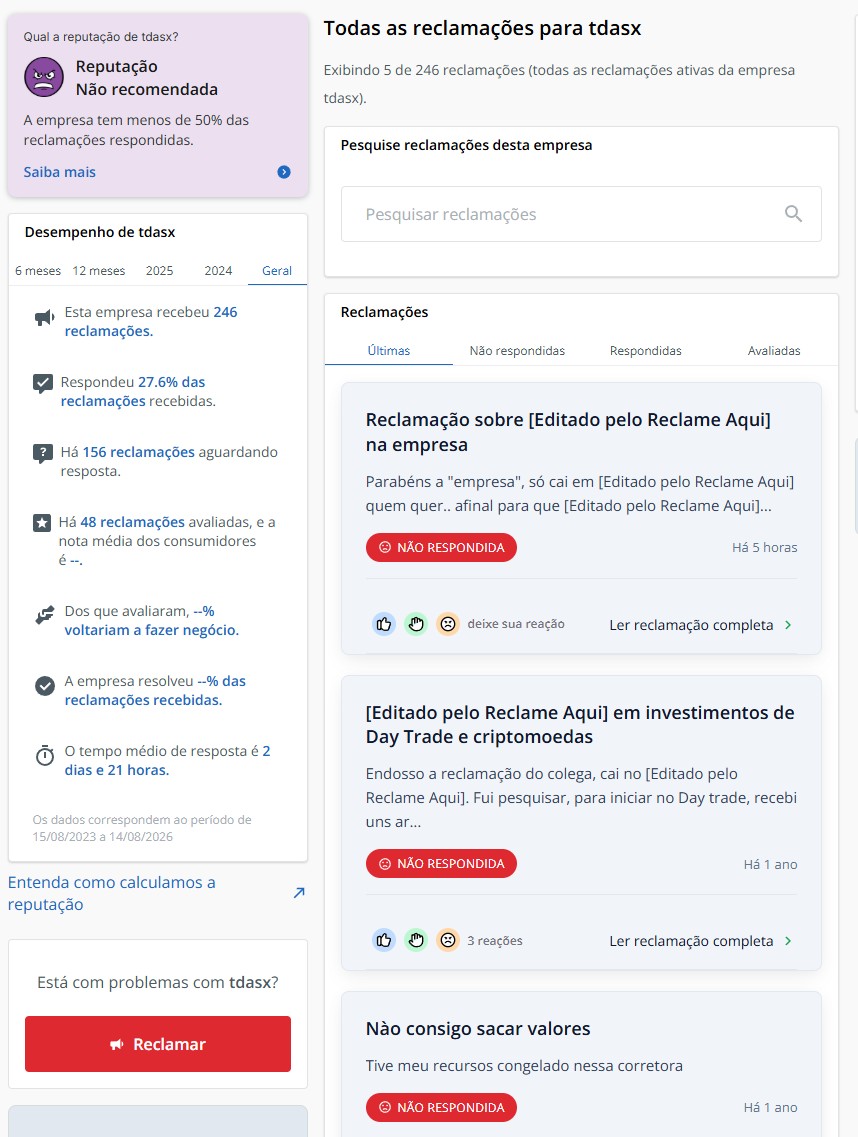Select the 6 meses performance tab
The image size is (858, 1137).
point(38,270)
